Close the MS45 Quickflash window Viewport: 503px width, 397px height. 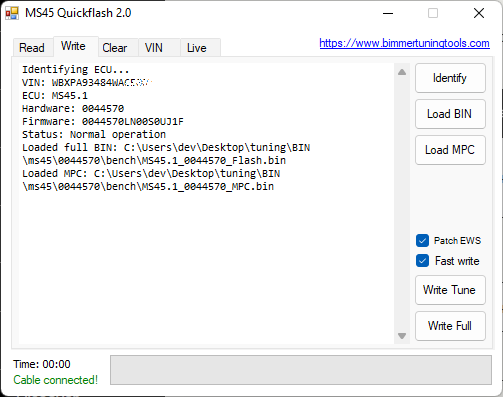479,13
